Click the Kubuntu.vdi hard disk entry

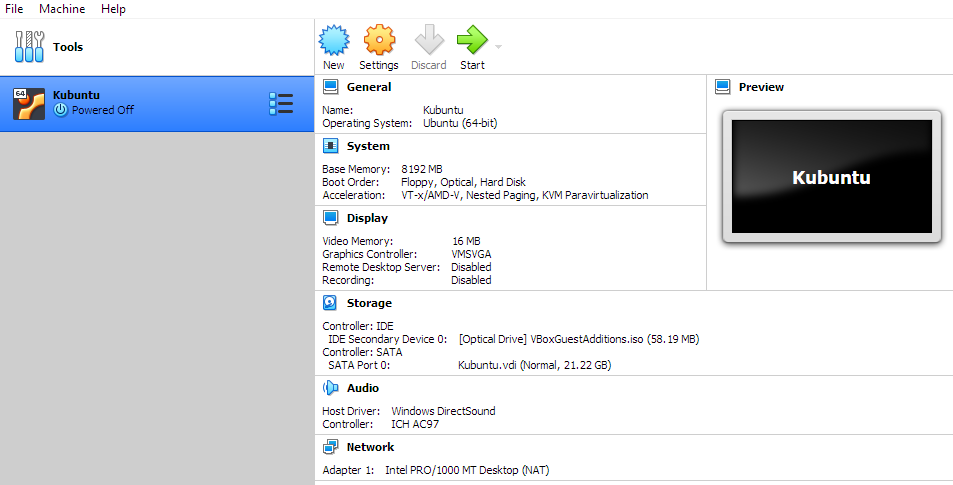[534, 365]
